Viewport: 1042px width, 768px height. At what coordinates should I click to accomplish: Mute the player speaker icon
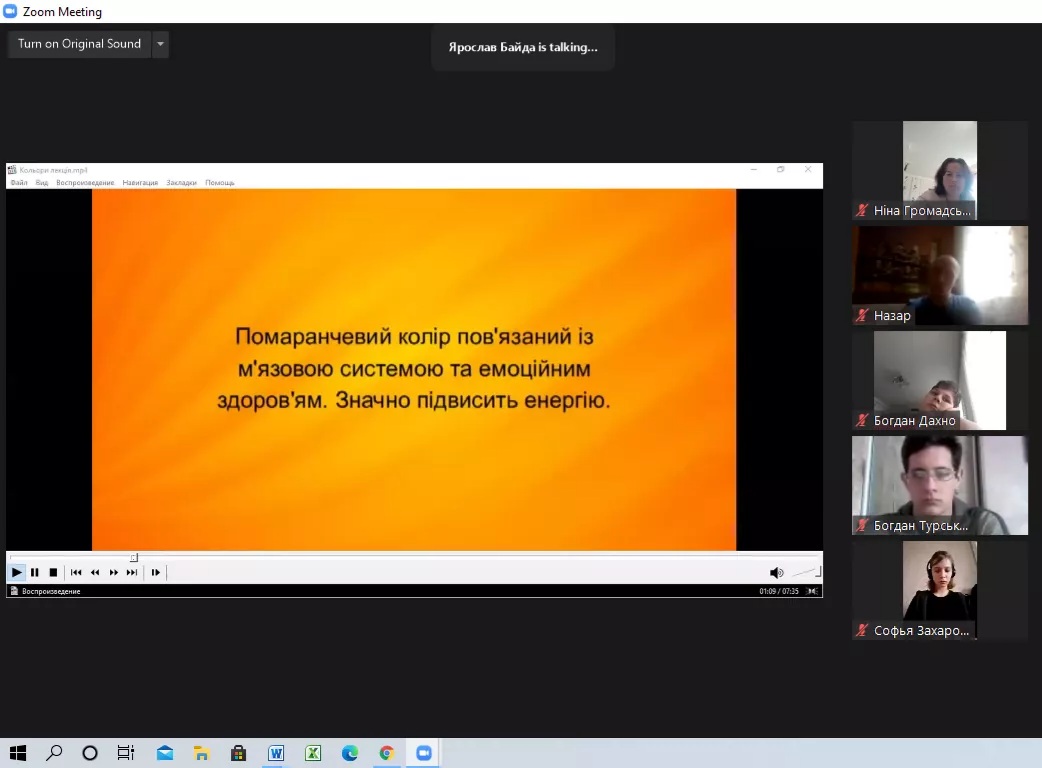tap(776, 572)
